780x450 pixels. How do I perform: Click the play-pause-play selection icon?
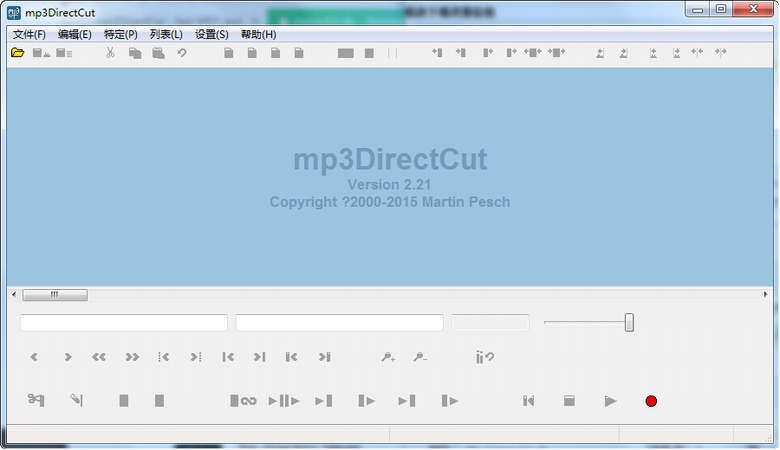click(x=284, y=401)
